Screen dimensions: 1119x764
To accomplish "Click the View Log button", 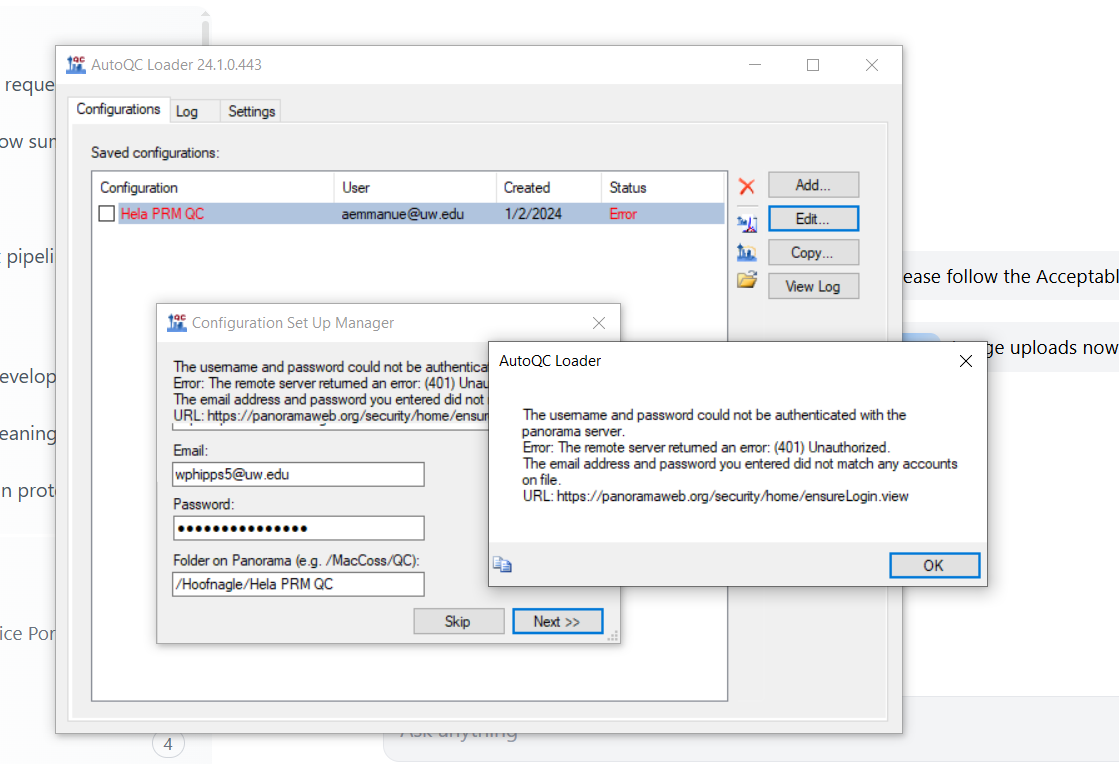I will pyautogui.click(x=814, y=286).
